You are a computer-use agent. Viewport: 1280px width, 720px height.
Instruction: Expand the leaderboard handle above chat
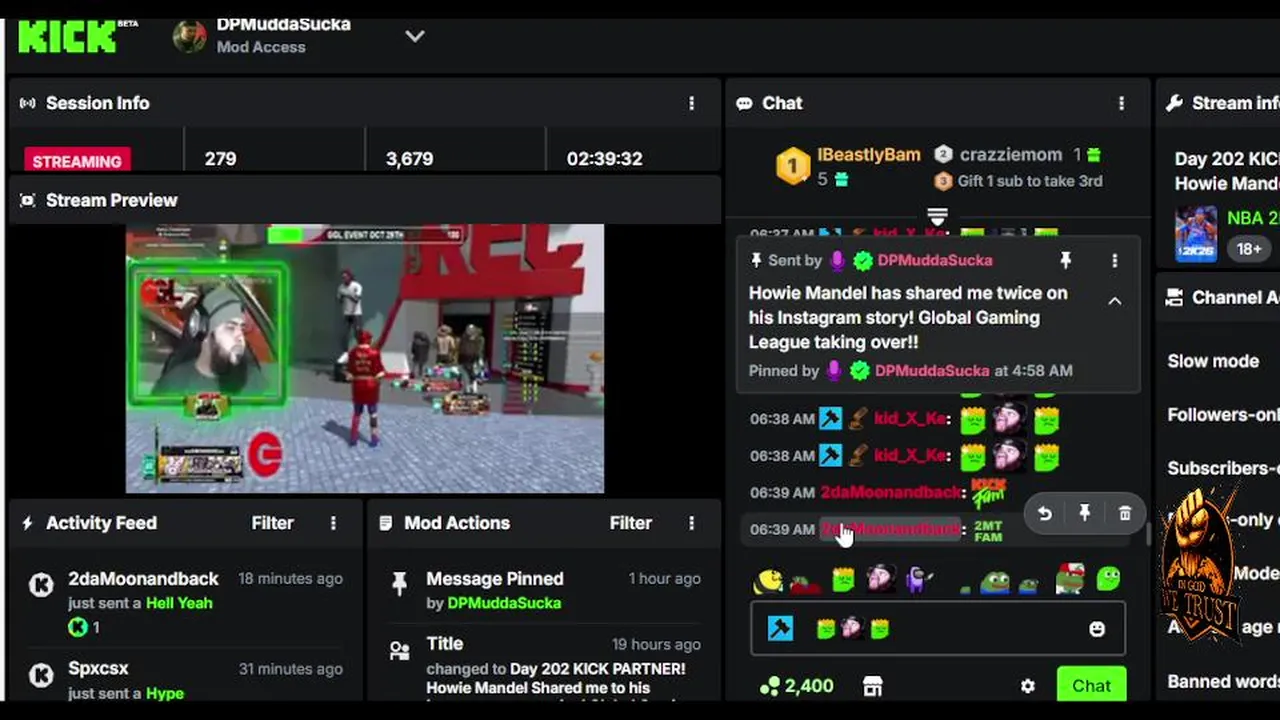point(937,216)
